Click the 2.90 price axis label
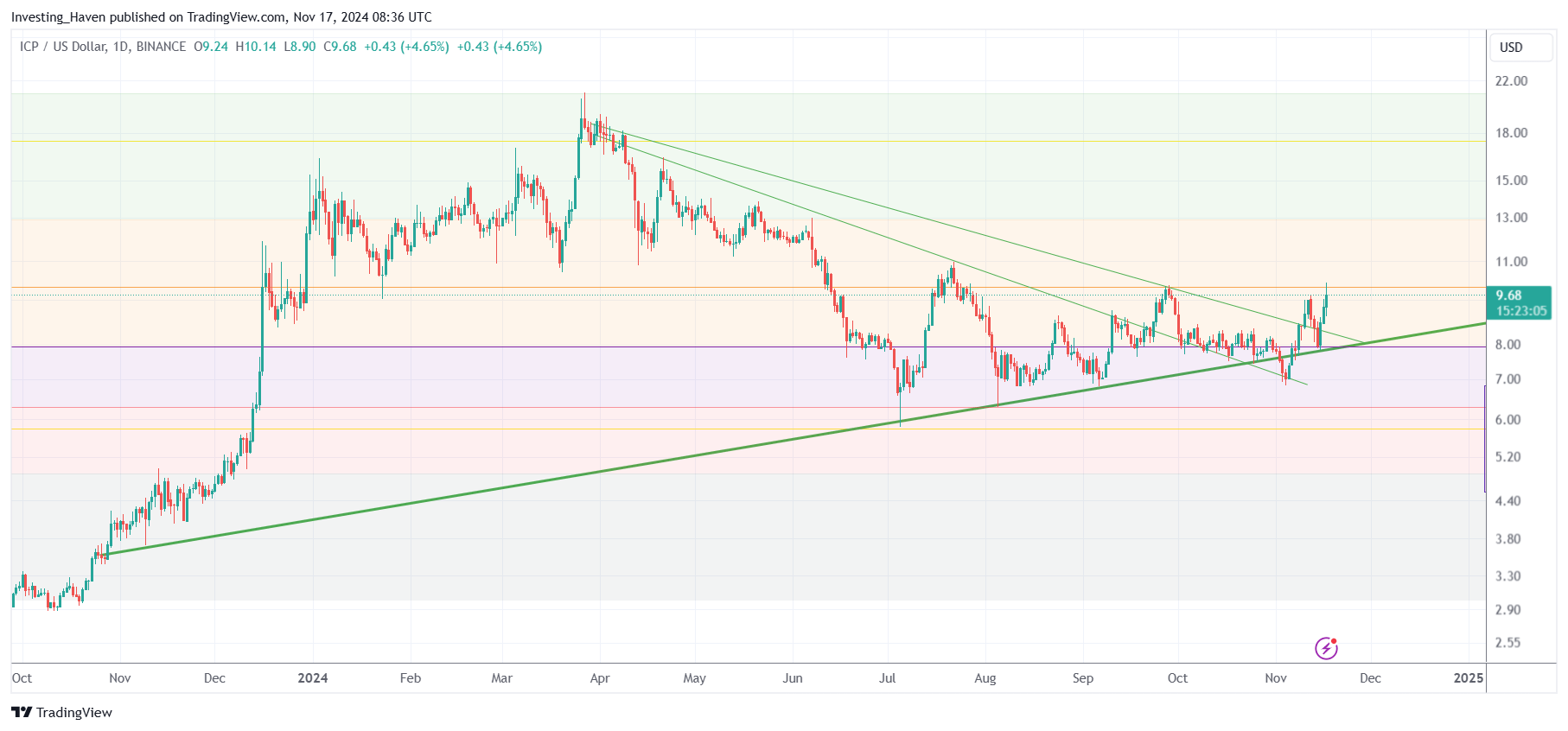 (x=1507, y=610)
